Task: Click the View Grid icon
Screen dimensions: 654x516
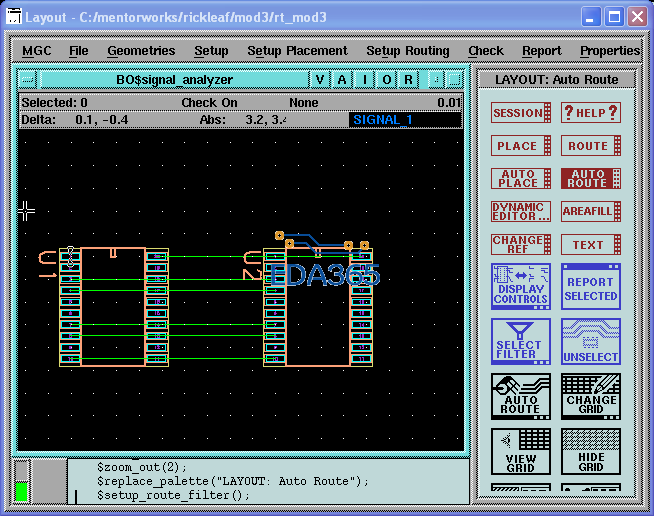Action: pos(520,451)
